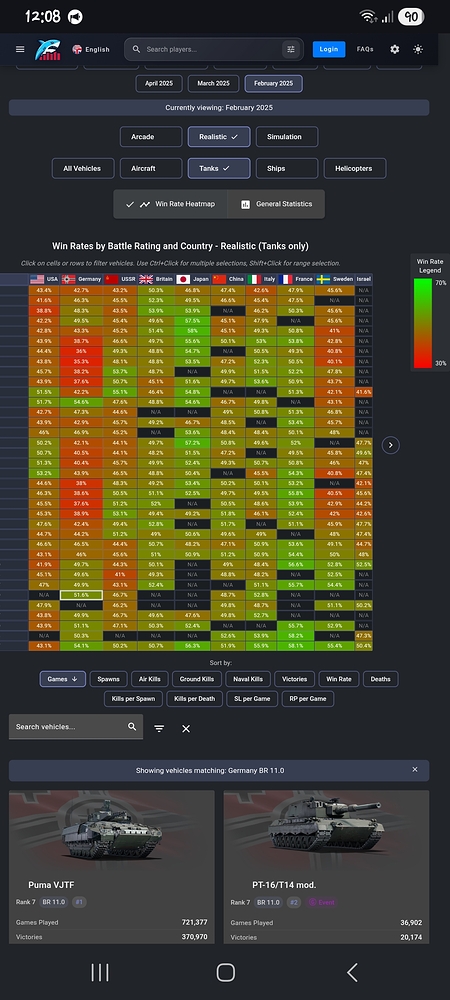Sort by Naval Kills

(248, 679)
